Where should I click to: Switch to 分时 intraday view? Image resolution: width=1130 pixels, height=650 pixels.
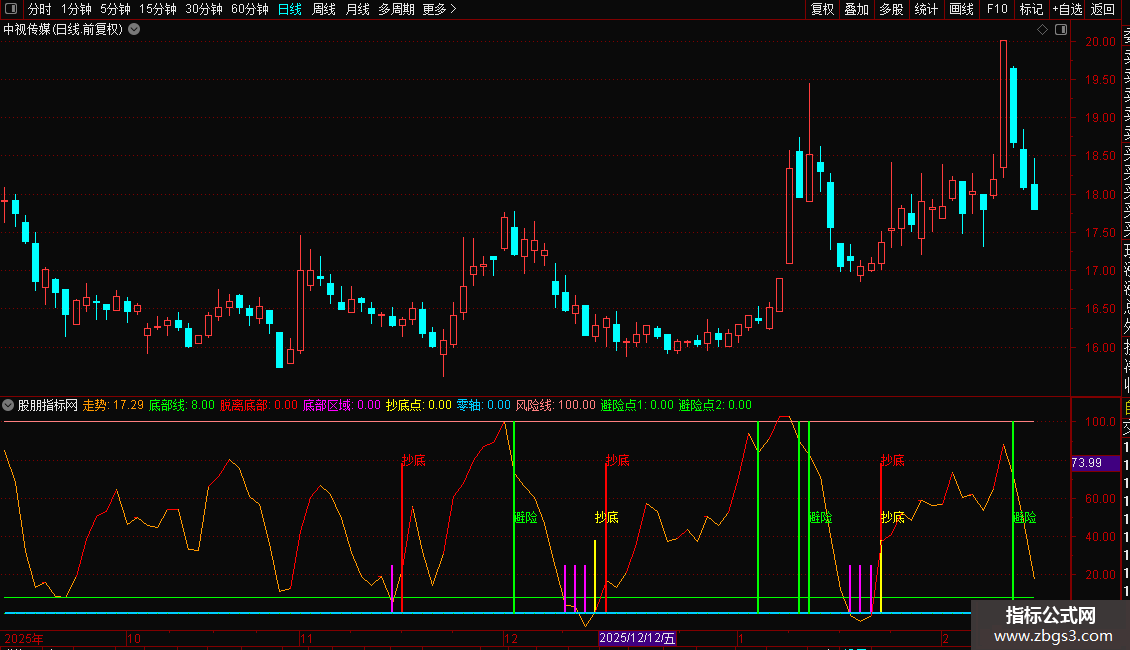pos(40,9)
